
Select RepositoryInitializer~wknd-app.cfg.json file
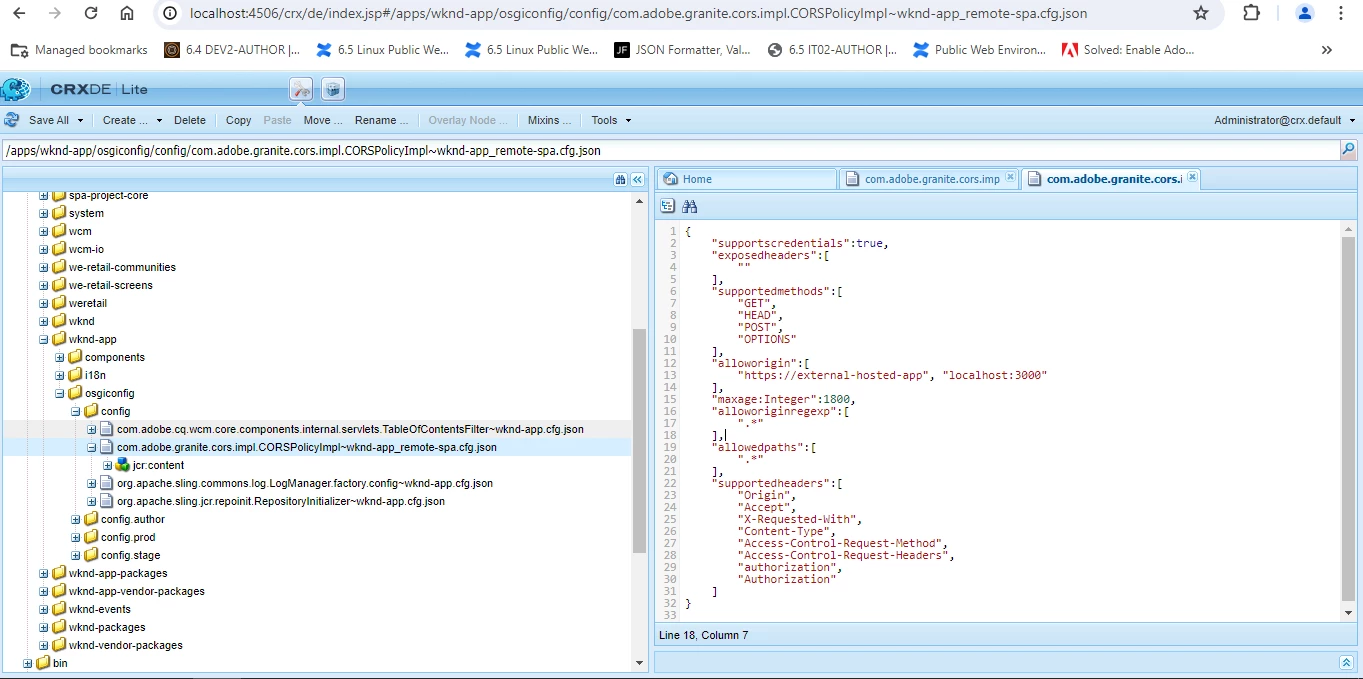tap(281, 501)
